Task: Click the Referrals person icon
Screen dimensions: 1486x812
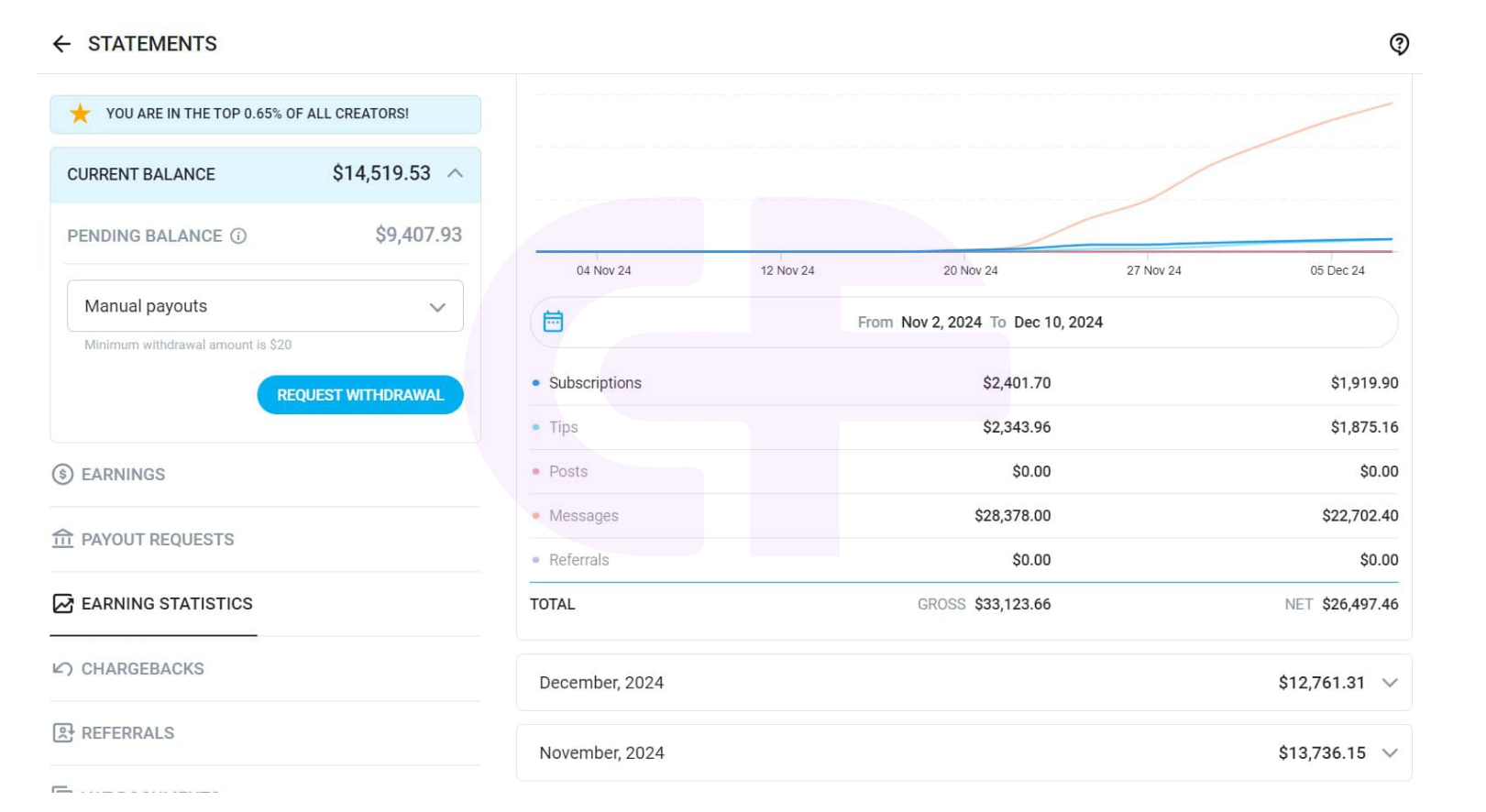Action: tap(62, 732)
